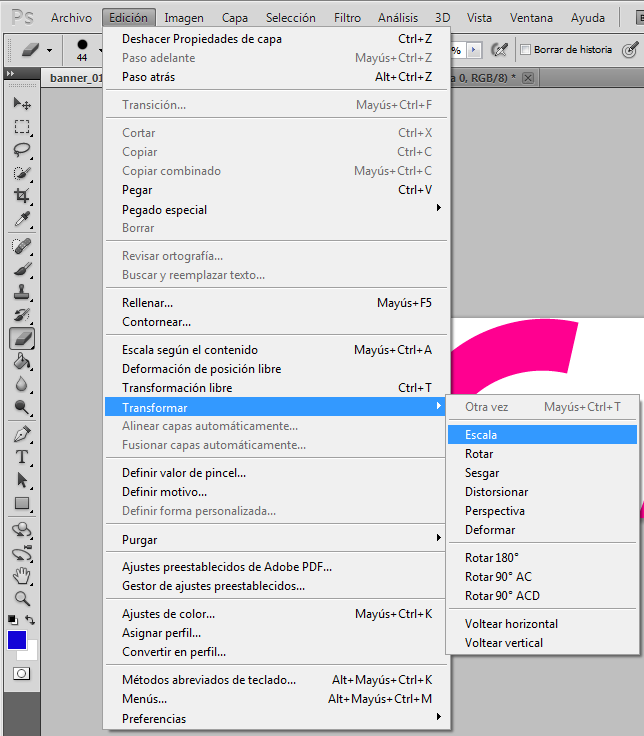Open the Ventana menu
Image resolution: width=644 pixels, height=736 pixels.
[531, 18]
